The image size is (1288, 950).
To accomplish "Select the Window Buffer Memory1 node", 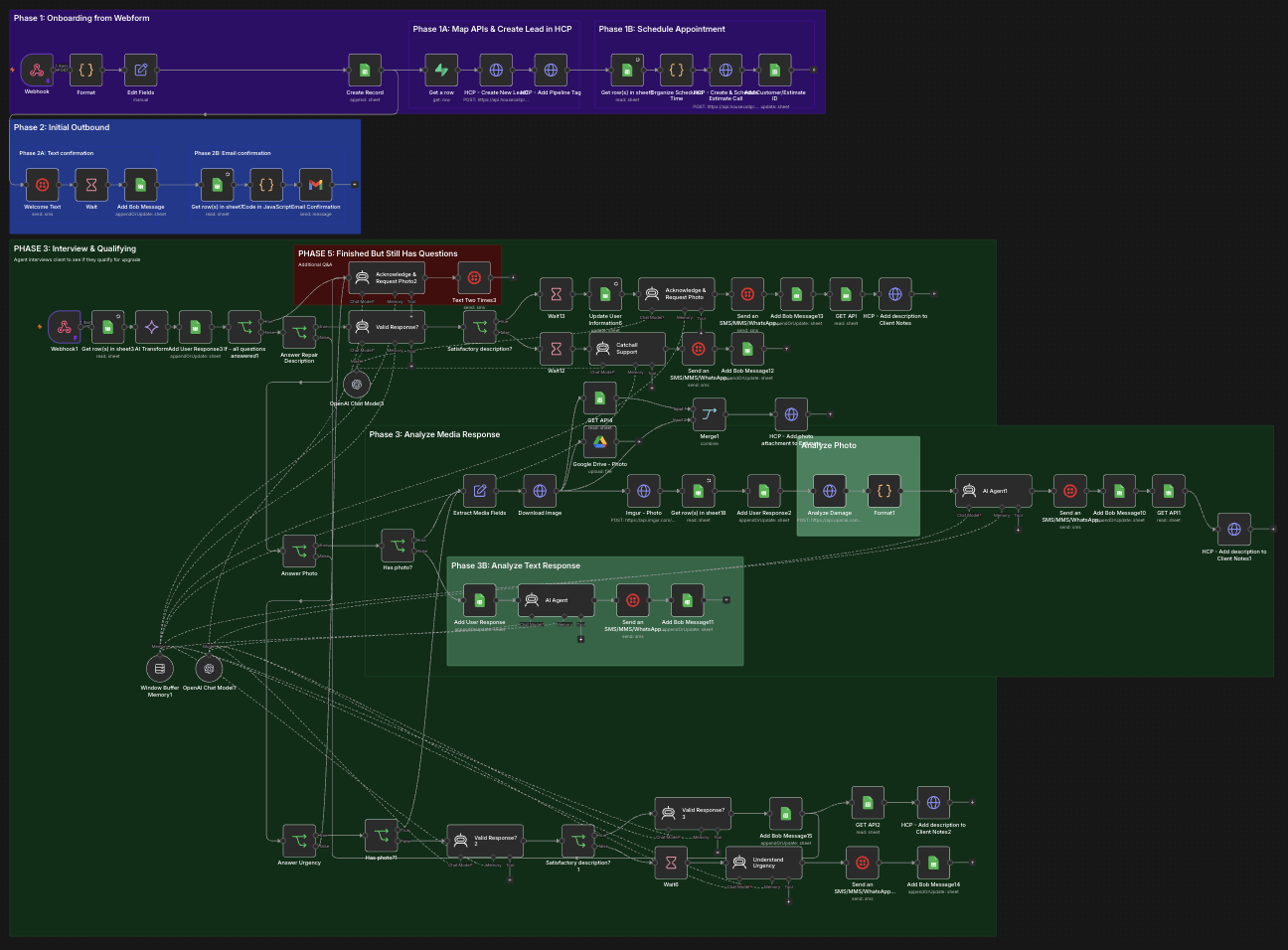I will [x=160, y=669].
